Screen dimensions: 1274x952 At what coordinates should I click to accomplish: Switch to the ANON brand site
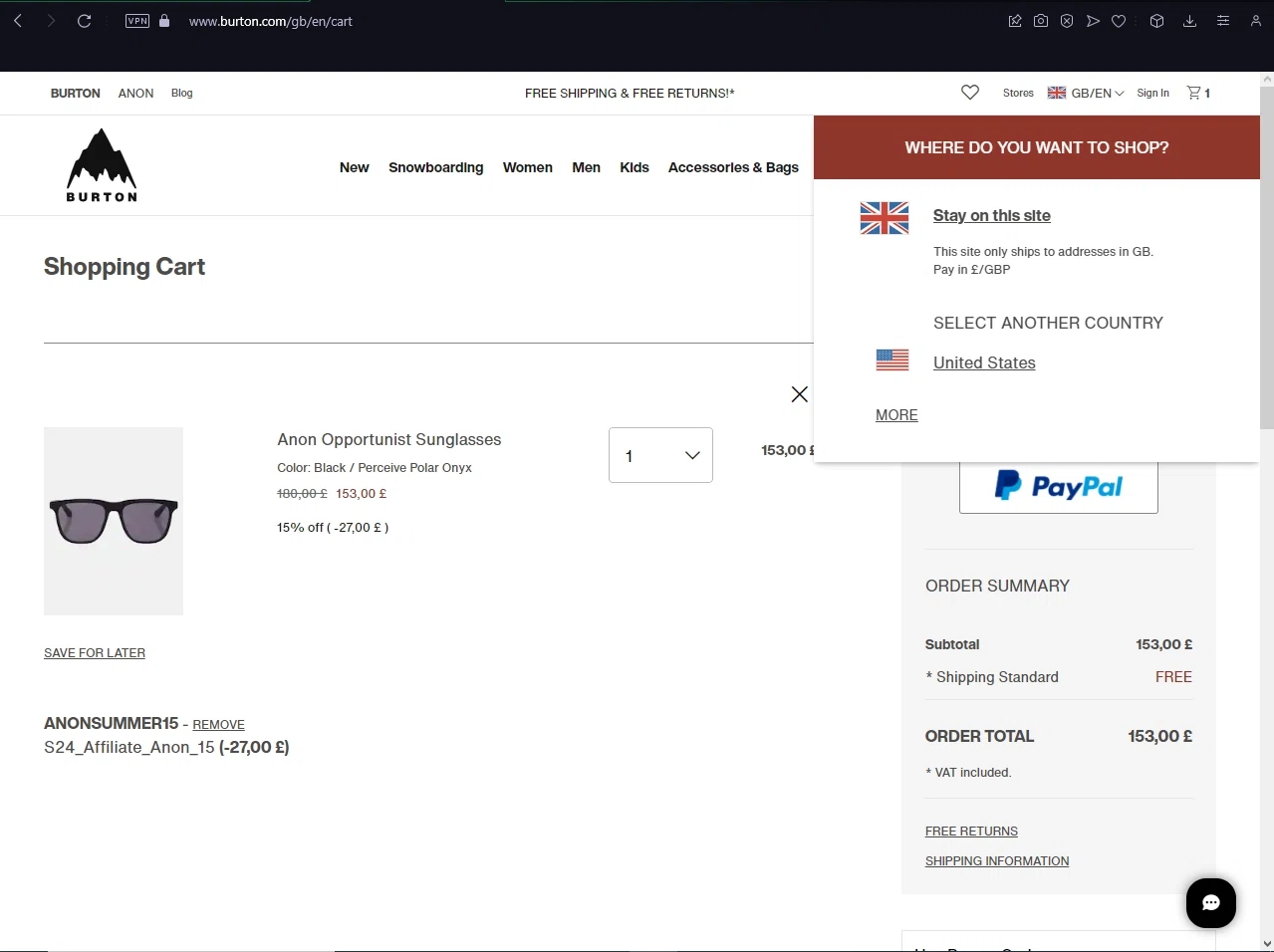pyautogui.click(x=135, y=94)
